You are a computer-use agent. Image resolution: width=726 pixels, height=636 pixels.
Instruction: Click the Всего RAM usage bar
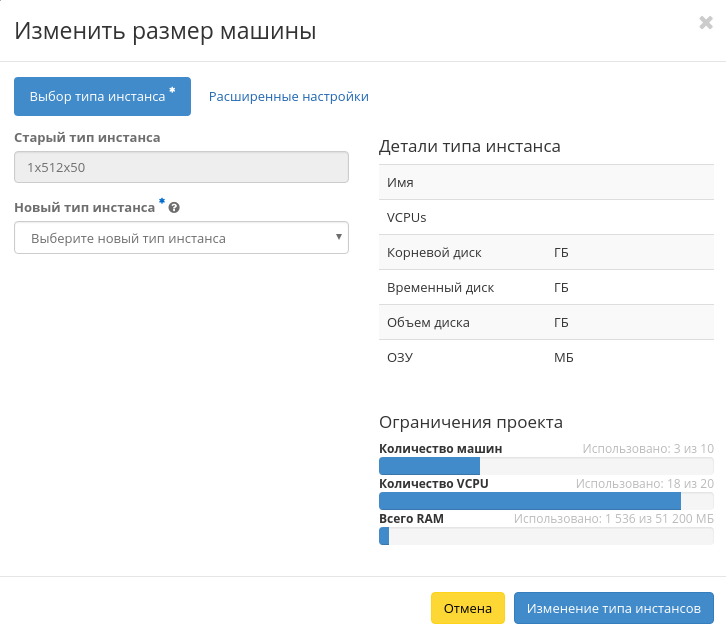(546, 536)
